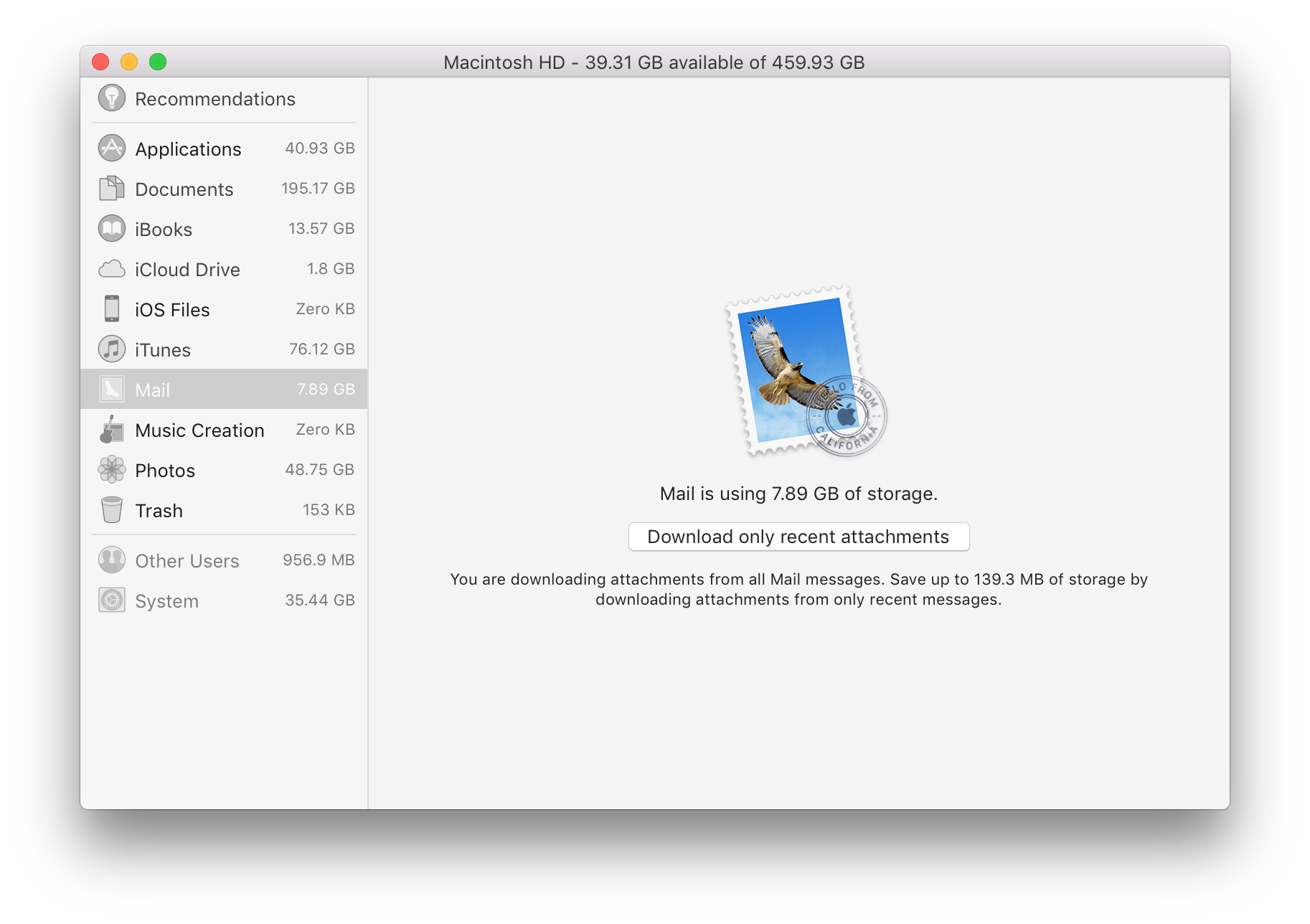Click the Documents page icon
Screen dimensions: 1310x924
tap(112, 189)
